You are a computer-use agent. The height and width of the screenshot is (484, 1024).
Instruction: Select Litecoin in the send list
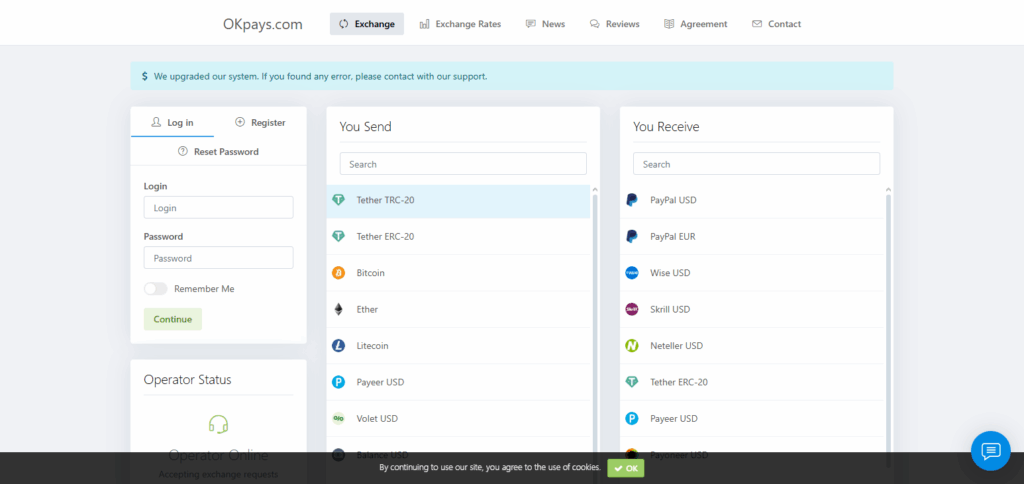click(x=372, y=346)
